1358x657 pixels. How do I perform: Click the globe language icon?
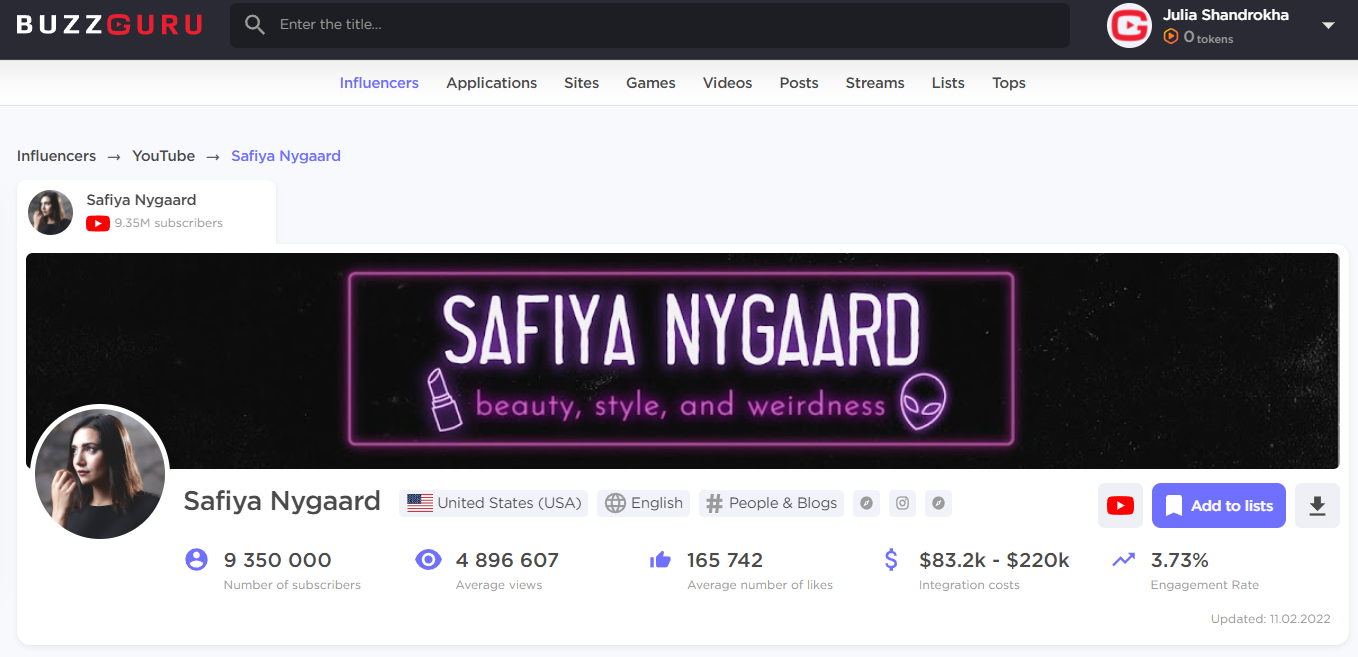[x=616, y=503]
